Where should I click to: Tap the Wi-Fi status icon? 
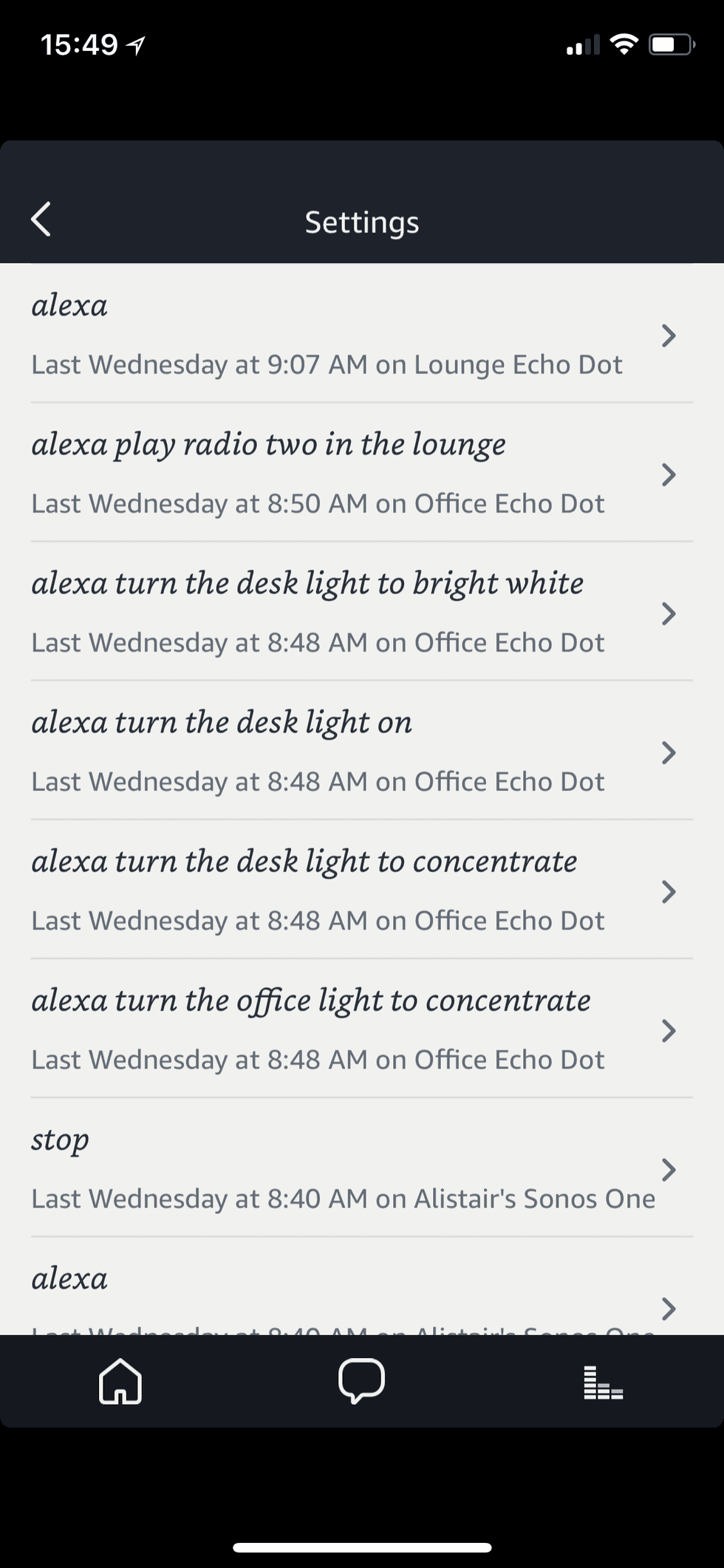point(624,45)
